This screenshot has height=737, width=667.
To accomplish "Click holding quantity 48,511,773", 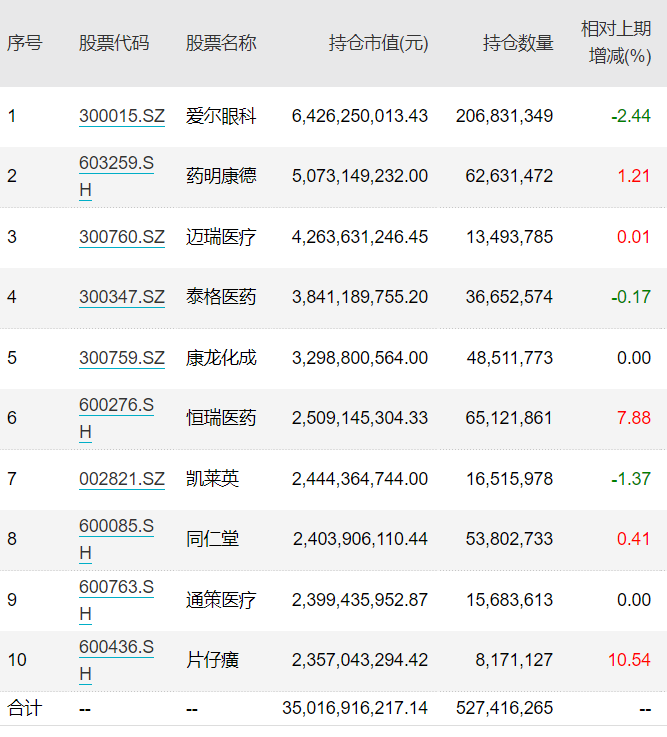I will [510, 358].
